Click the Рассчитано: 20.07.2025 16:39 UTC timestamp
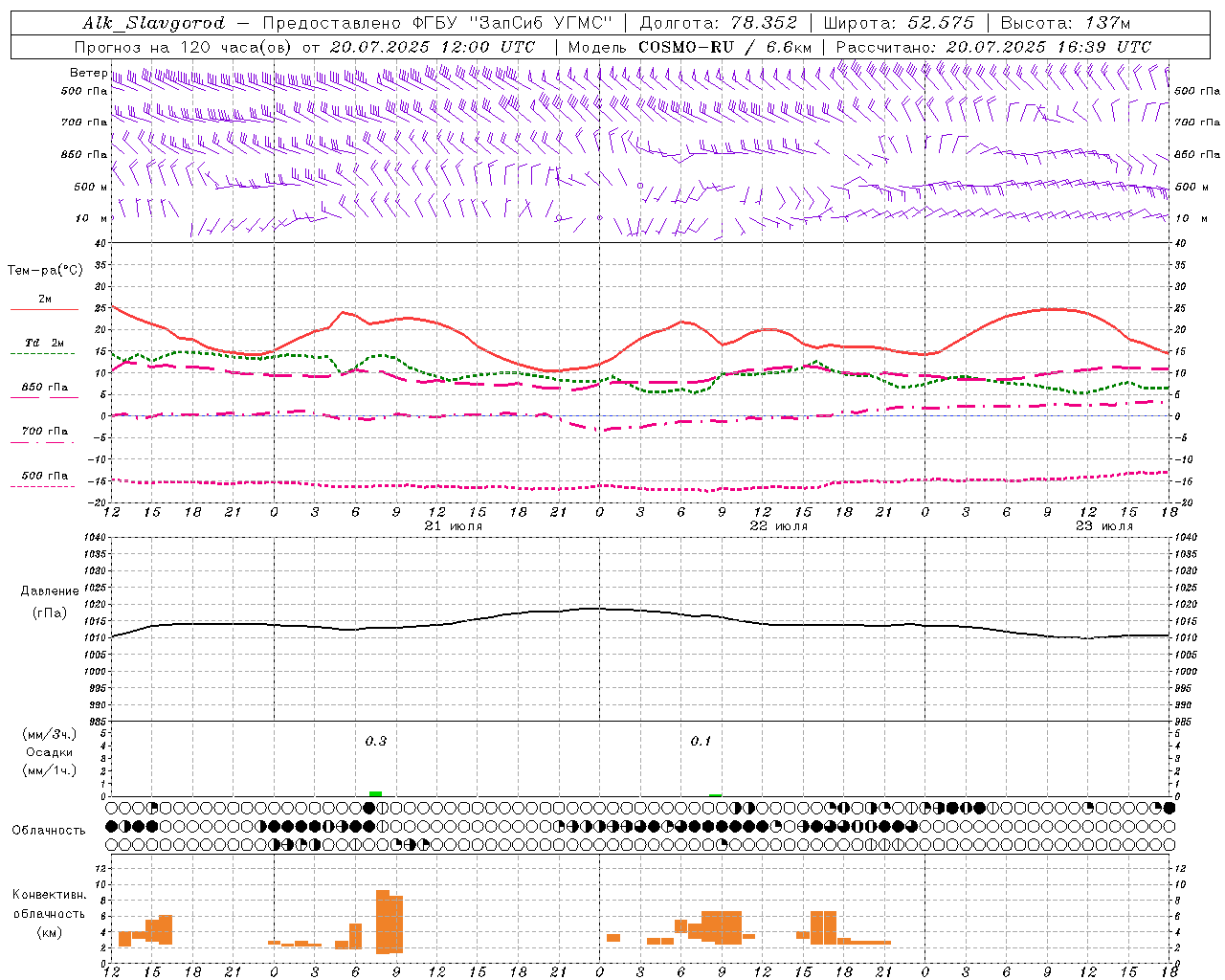1225x980 pixels. 993,46
